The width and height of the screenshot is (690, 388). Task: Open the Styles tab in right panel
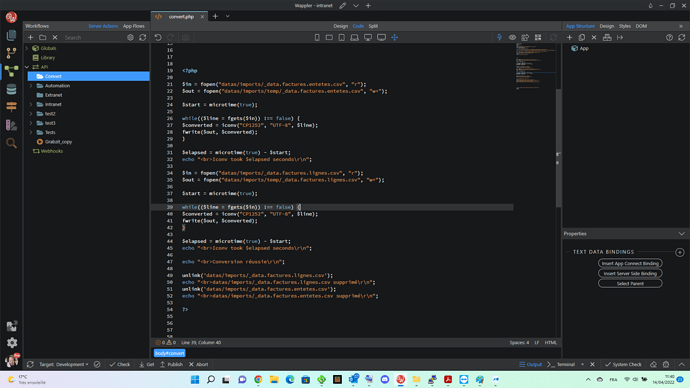coord(624,26)
